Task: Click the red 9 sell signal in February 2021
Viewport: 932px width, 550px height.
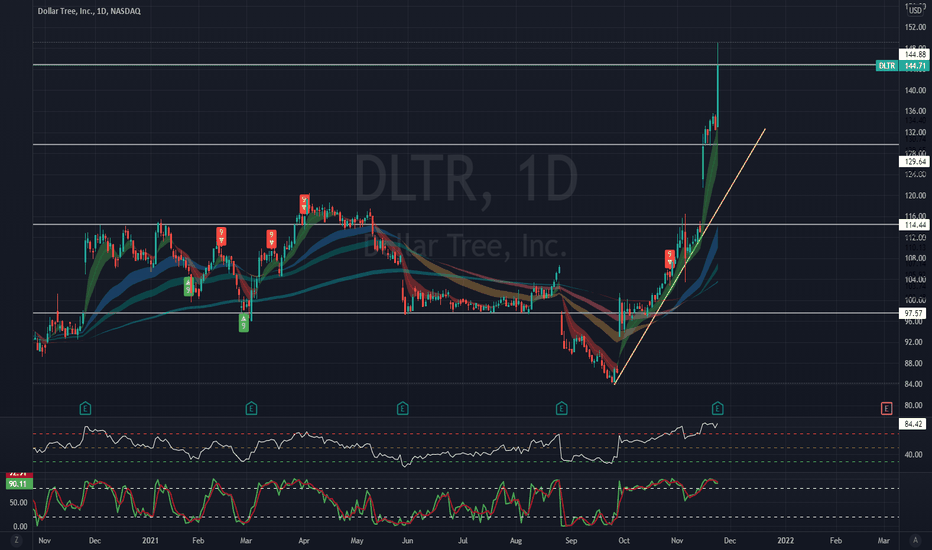Action: pos(221,236)
